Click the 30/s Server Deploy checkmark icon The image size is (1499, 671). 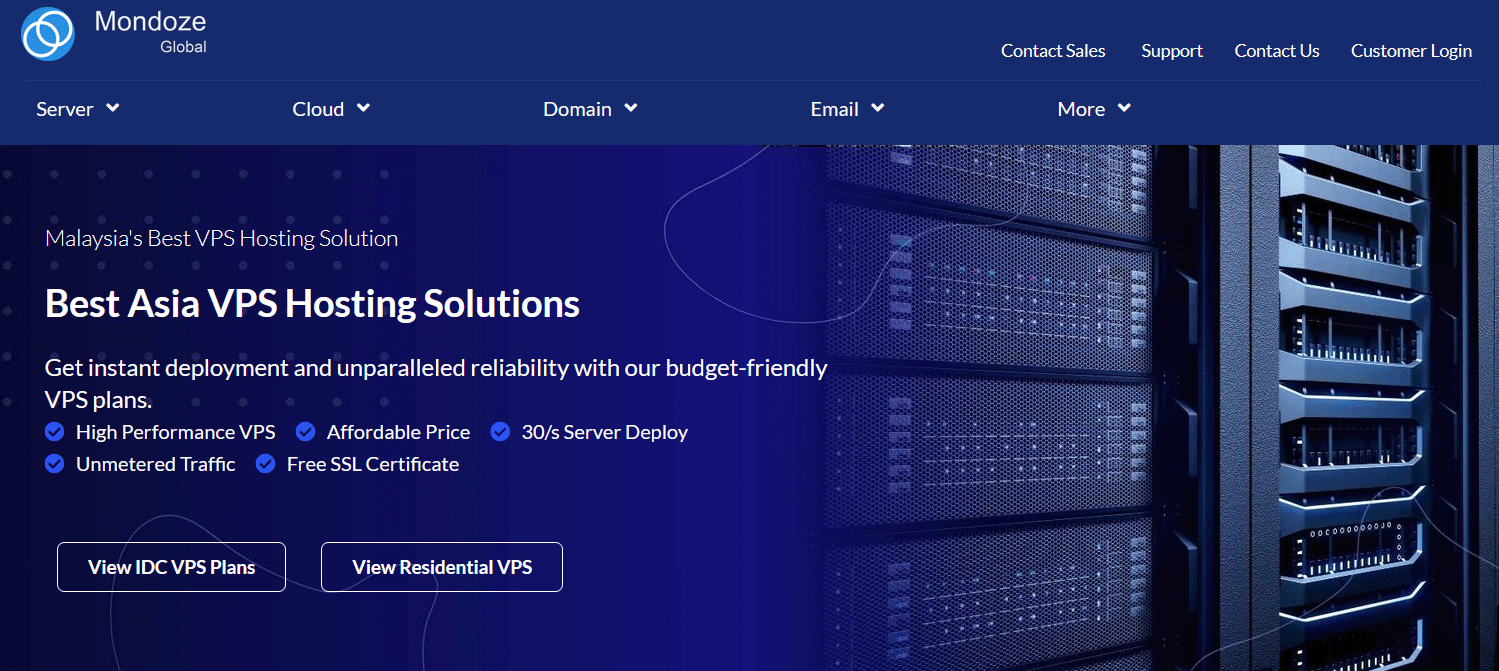[500, 432]
